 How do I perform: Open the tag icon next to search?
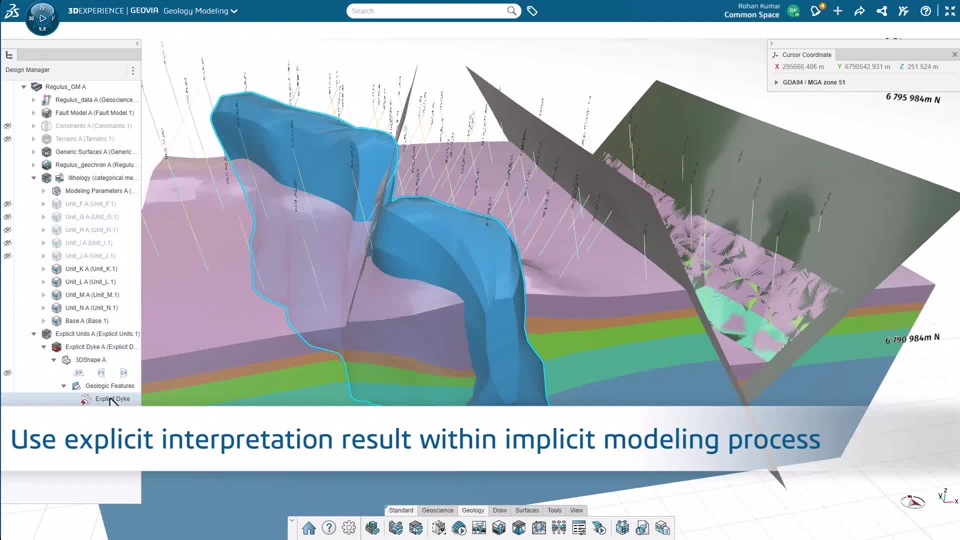[x=532, y=11]
